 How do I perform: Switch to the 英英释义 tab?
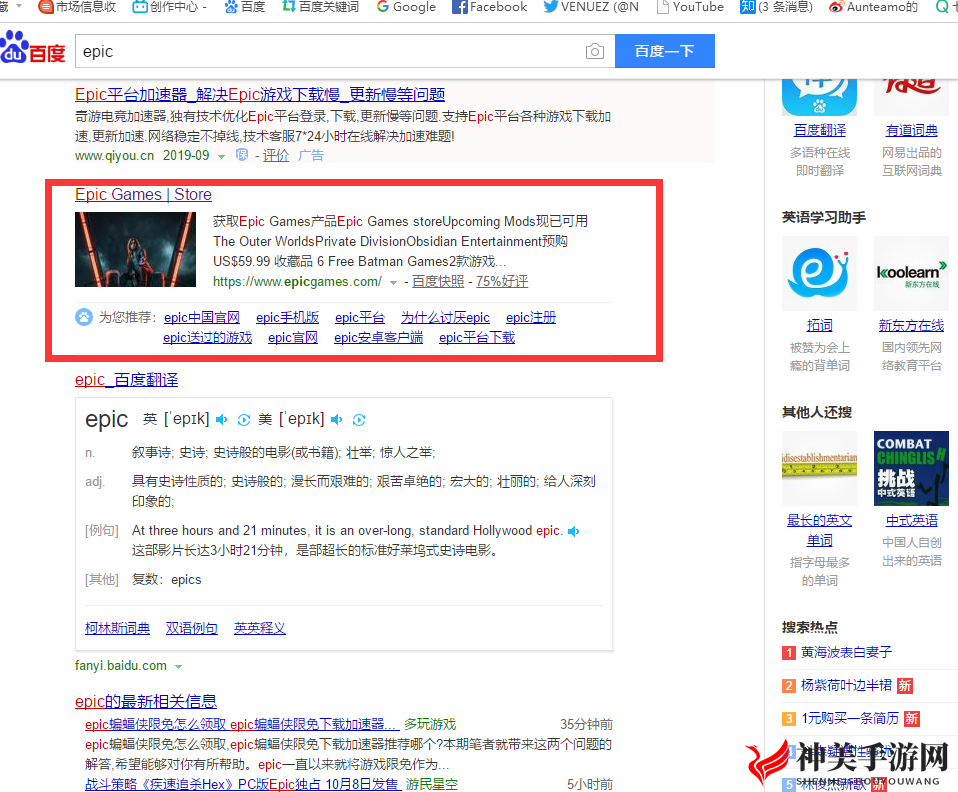pos(260,628)
